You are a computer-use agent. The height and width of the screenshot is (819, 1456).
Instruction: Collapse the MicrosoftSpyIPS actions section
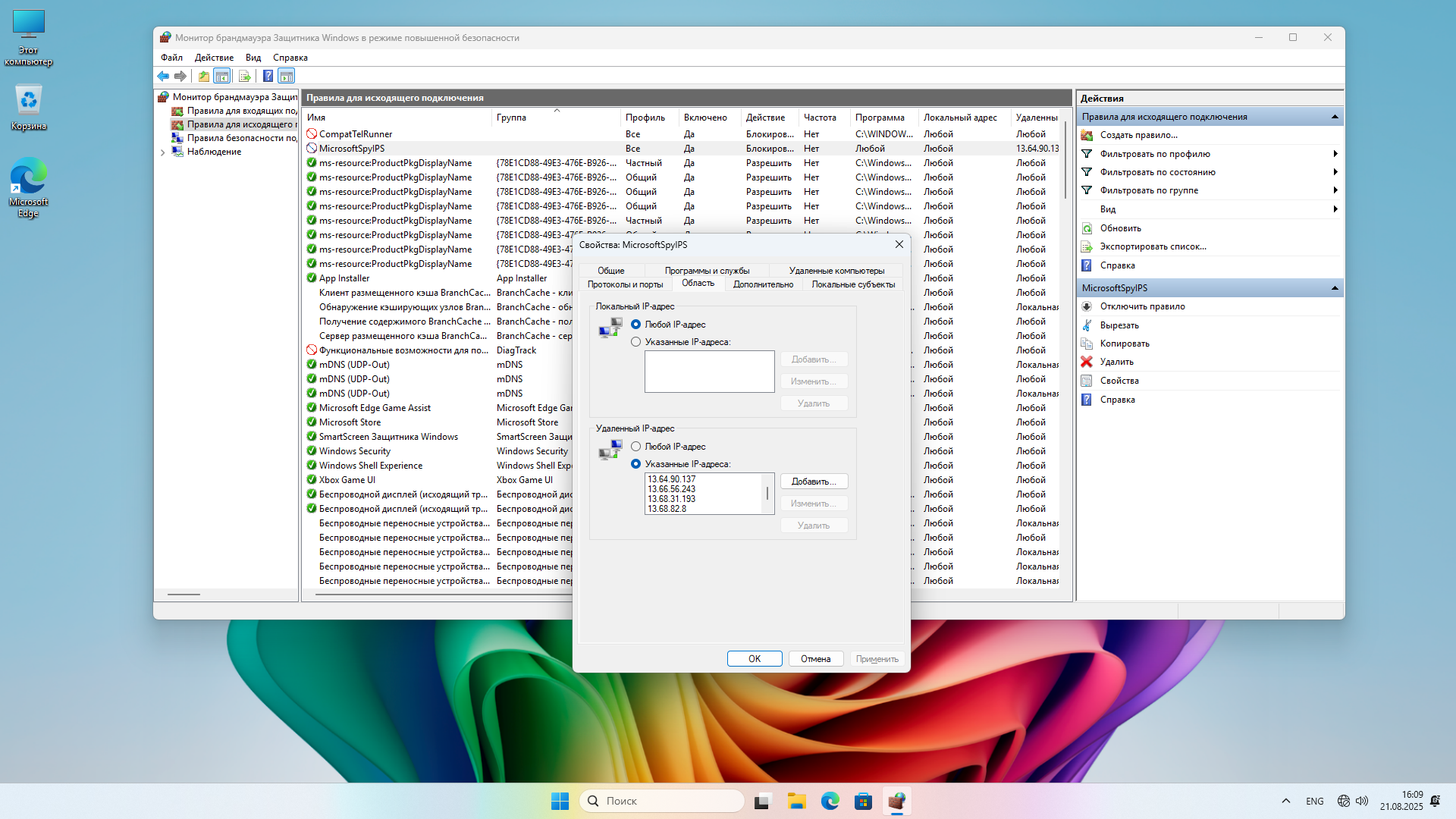coord(1335,288)
